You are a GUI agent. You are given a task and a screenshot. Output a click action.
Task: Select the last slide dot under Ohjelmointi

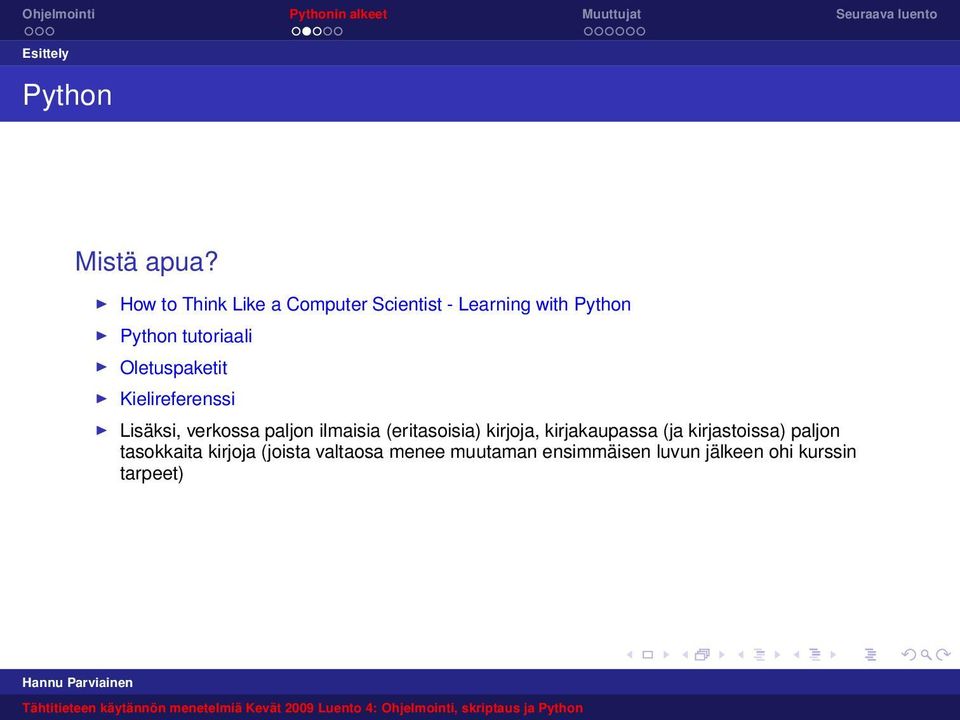click(x=50, y=31)
